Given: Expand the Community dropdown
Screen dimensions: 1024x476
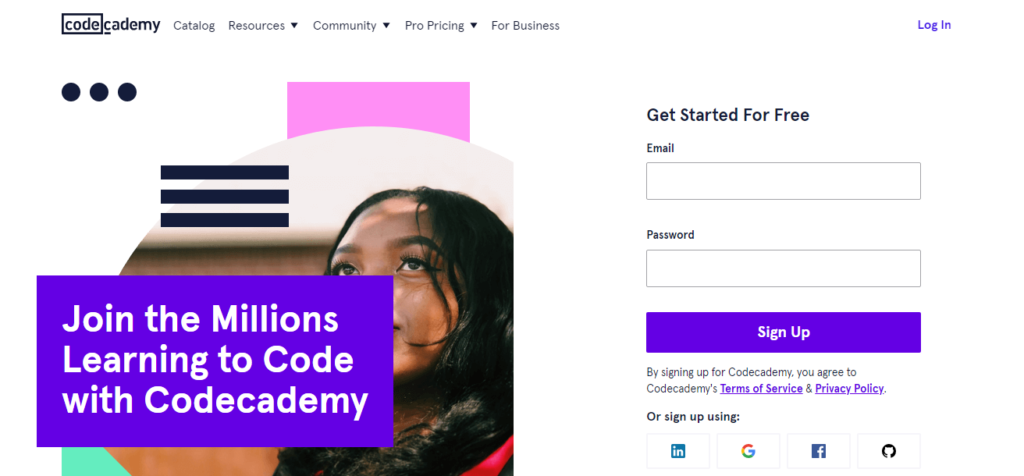Looking at the screenshot, I should pos(351,26).
